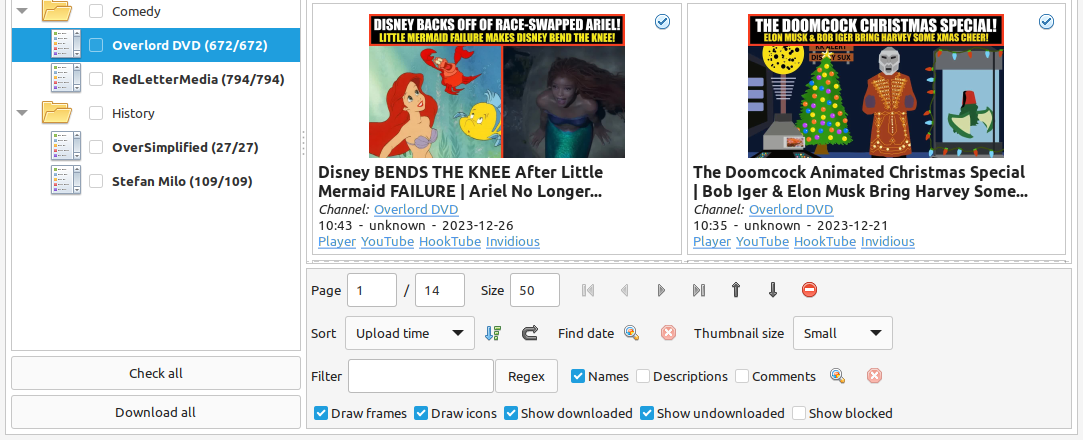Open HookTube link for Doomcock Christmas Special
This screenshot has width=1083, height=440.
[x=825, y=241]
